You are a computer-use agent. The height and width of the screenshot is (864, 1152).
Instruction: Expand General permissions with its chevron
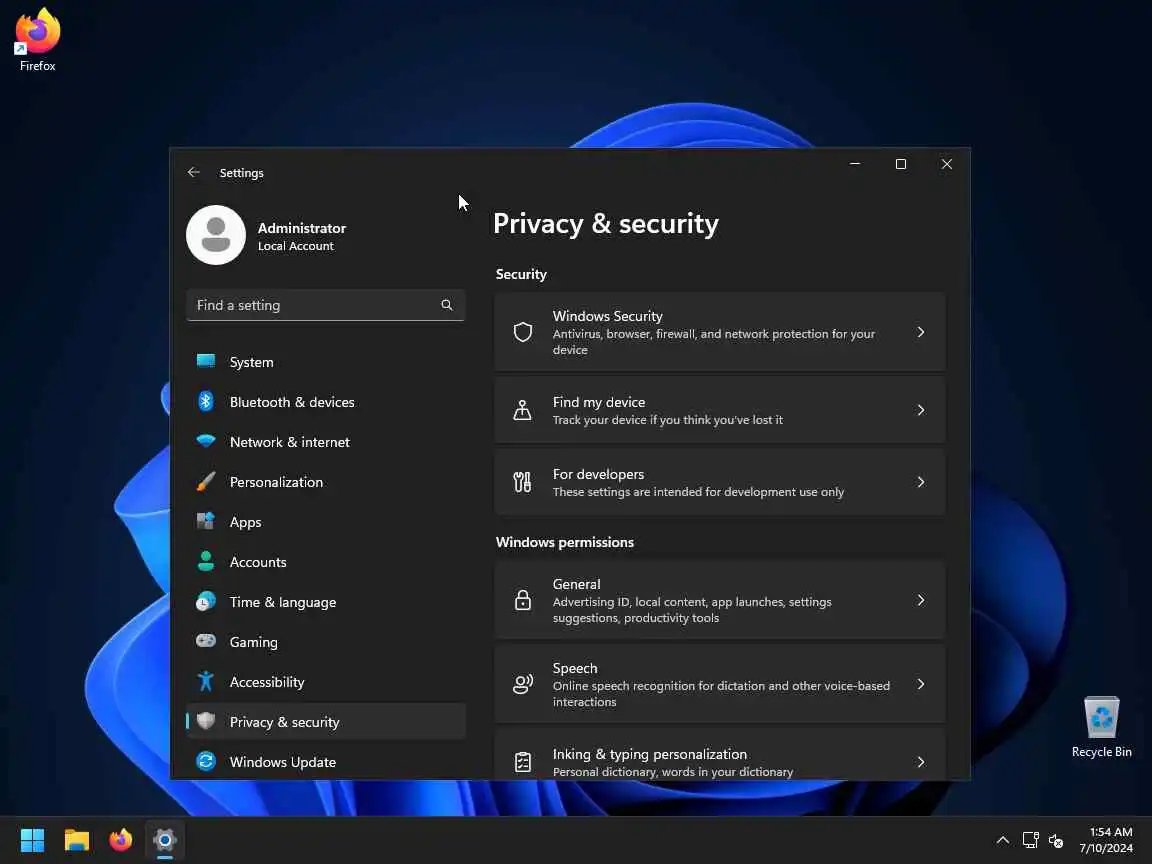921,600
